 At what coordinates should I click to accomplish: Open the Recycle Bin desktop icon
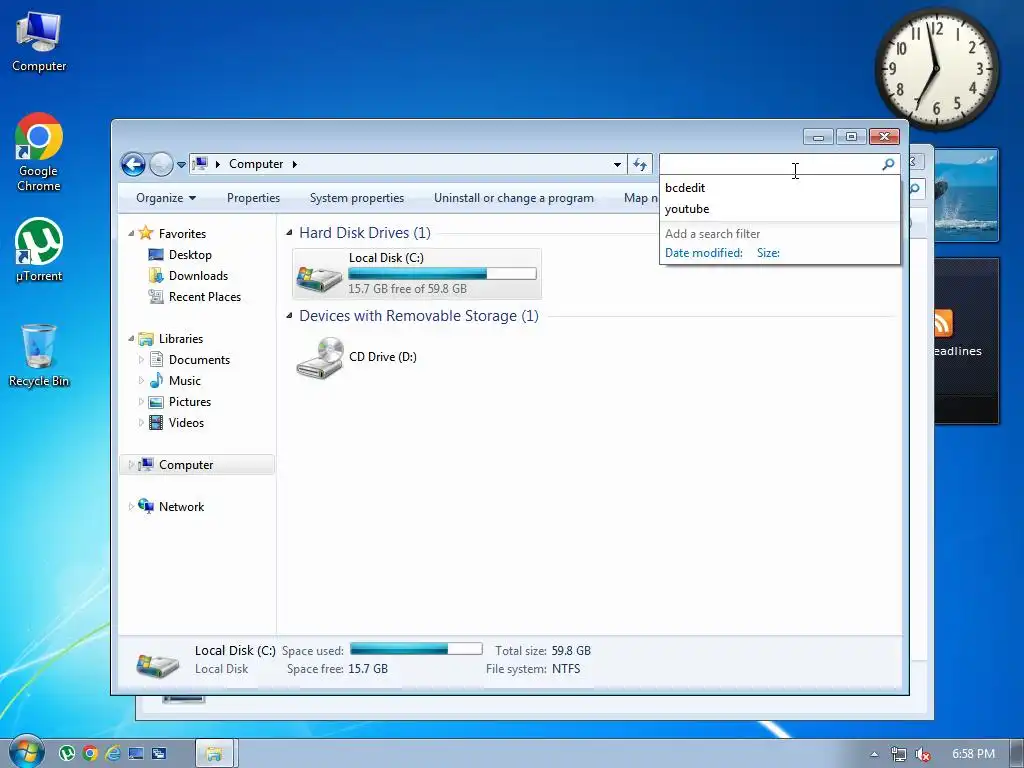click(x=39, y=356)
